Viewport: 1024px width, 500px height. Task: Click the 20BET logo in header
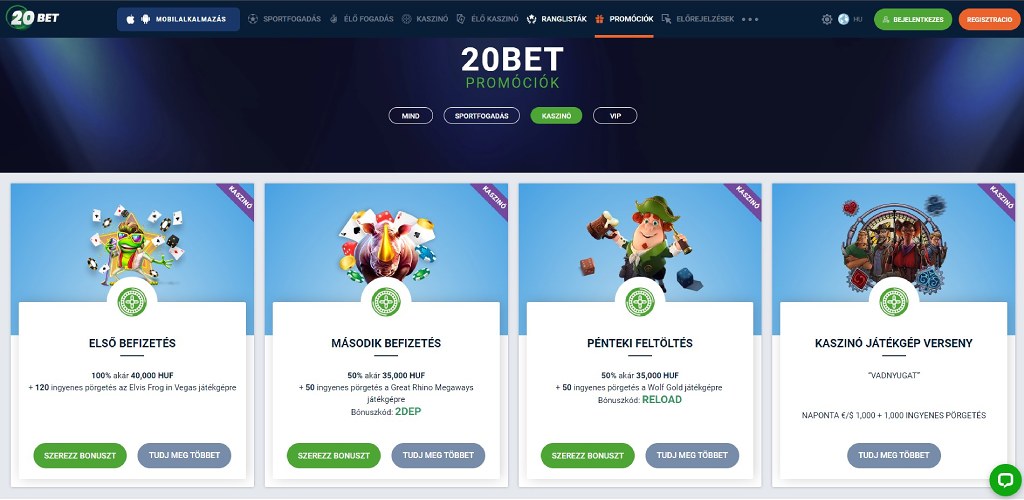(33, 18)
